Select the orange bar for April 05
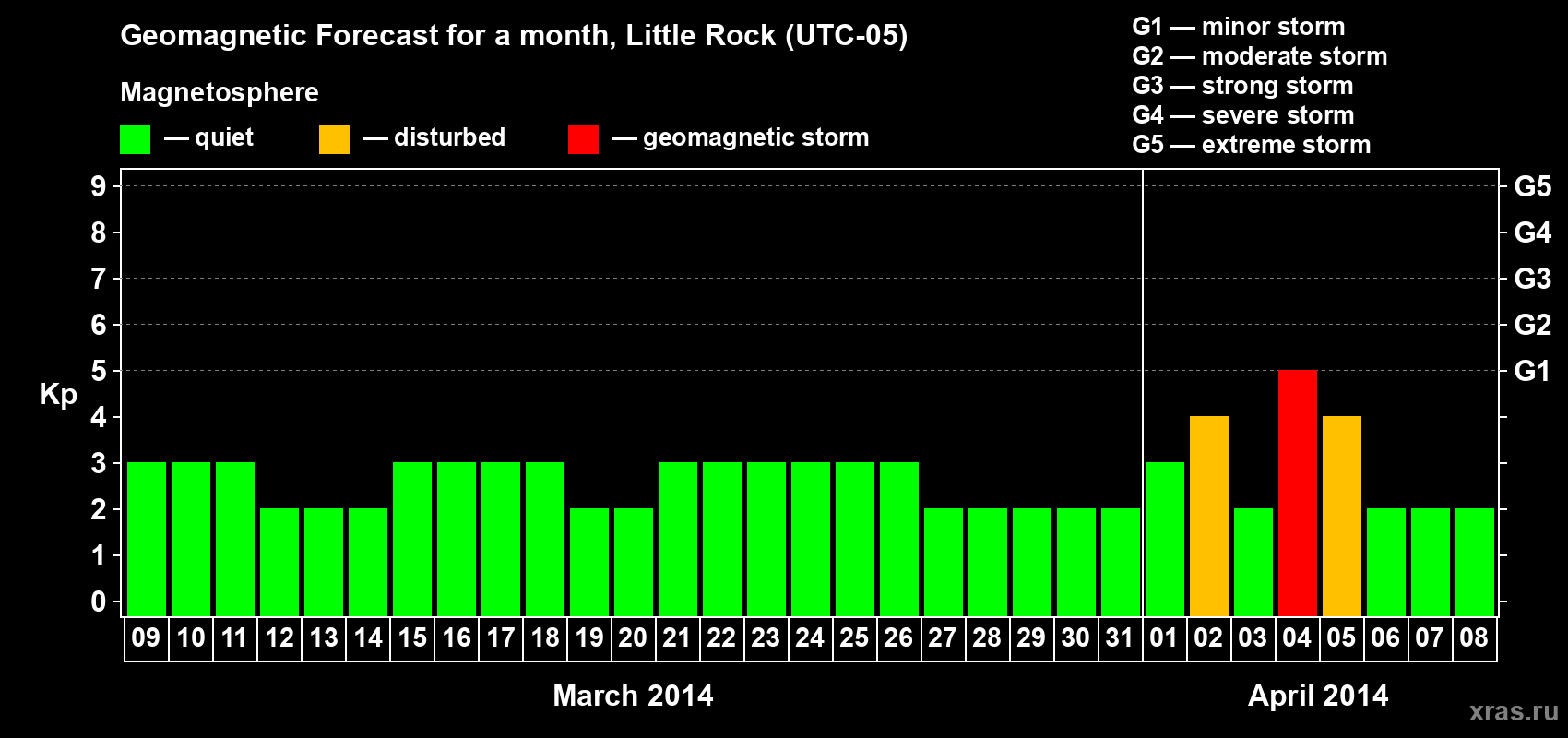The image size is (1568, 738). pos(1341,516)
